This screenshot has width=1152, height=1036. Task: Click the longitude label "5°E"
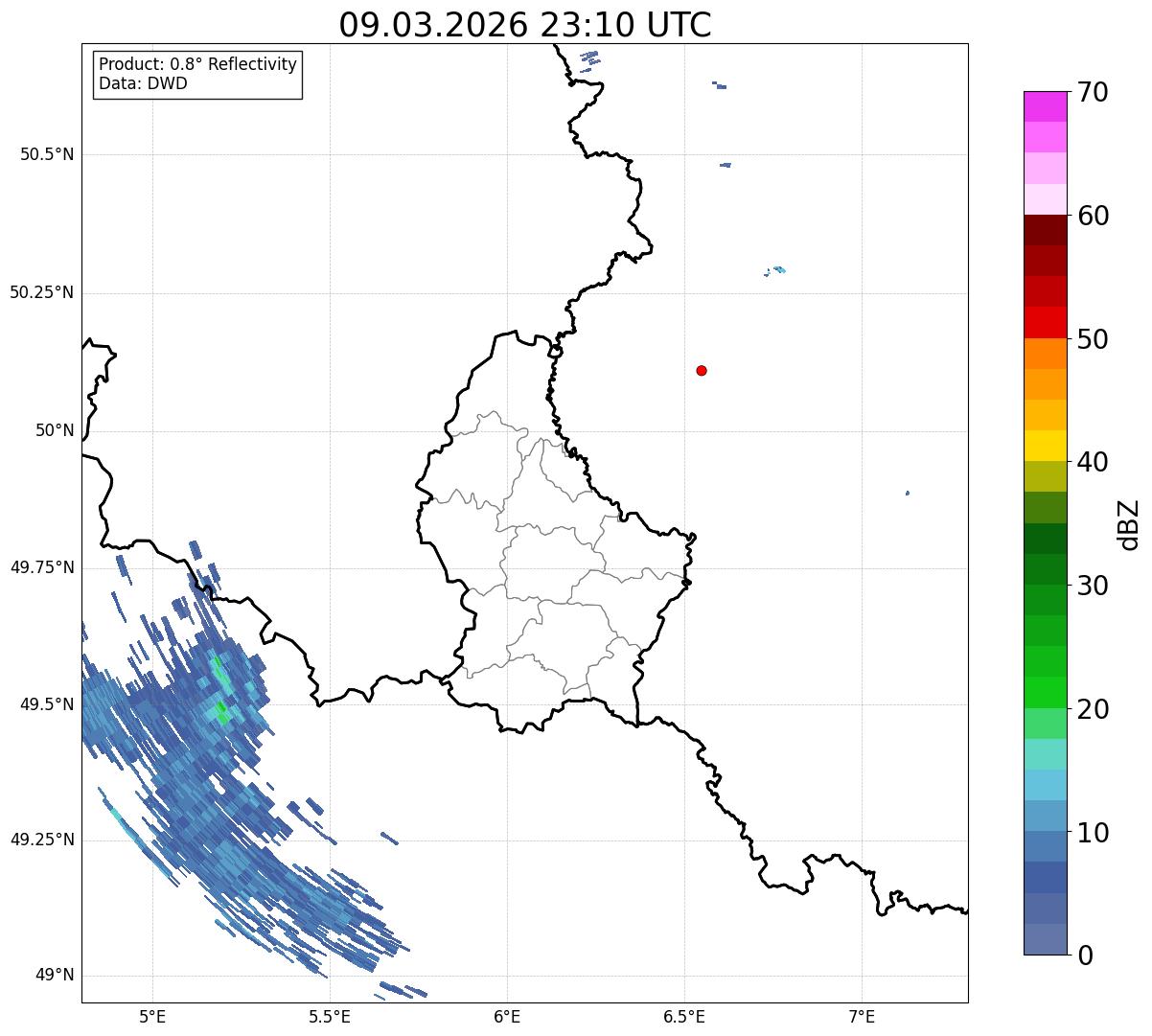[x=153, y=1016]
